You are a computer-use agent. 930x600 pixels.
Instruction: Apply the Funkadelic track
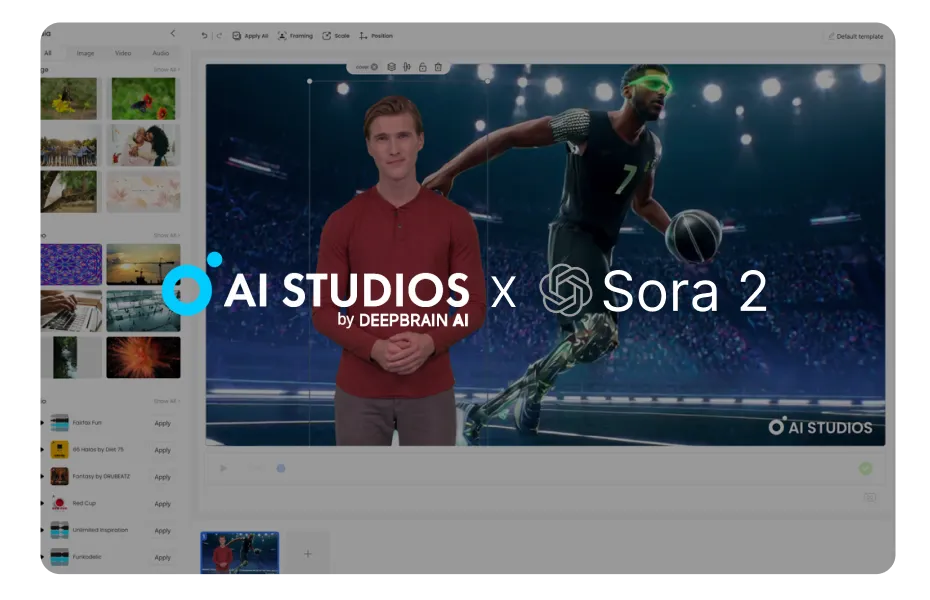[x=163, y=557]
